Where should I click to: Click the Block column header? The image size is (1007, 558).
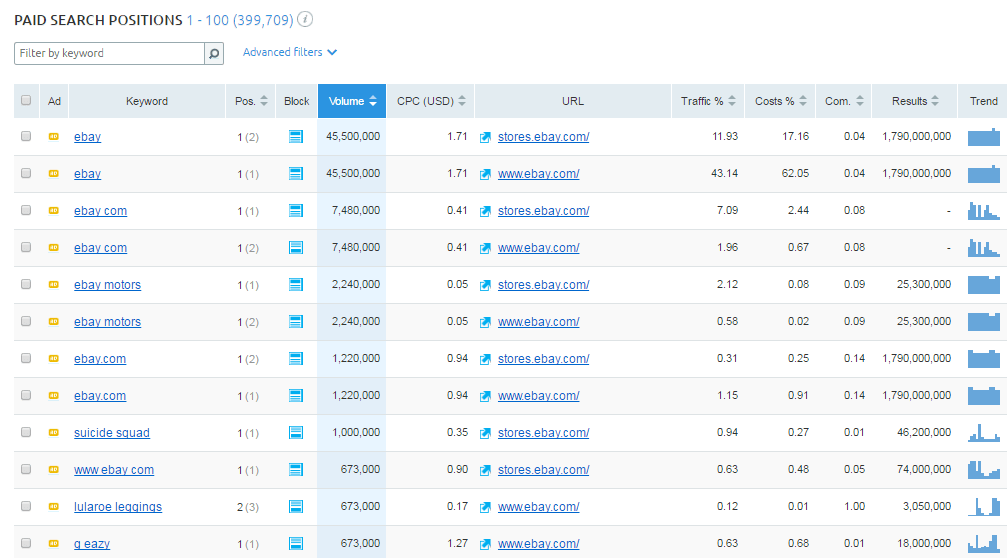(x=297, y=101)
